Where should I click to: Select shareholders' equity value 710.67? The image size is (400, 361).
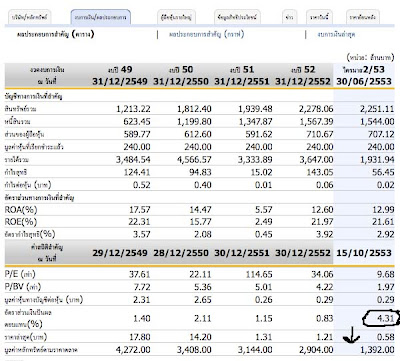pyautogui.click(x=319, y=134)
